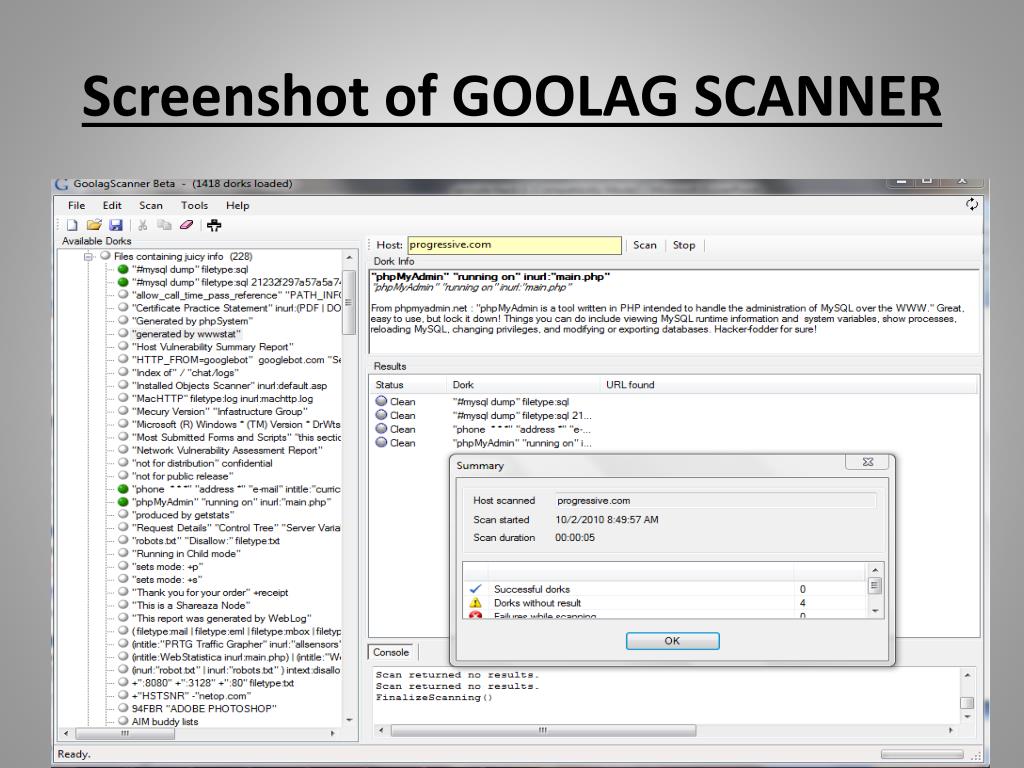Select the "Installed Objects Scanner" dork
Screen dimensions: 1024x768
click(229, 385)
